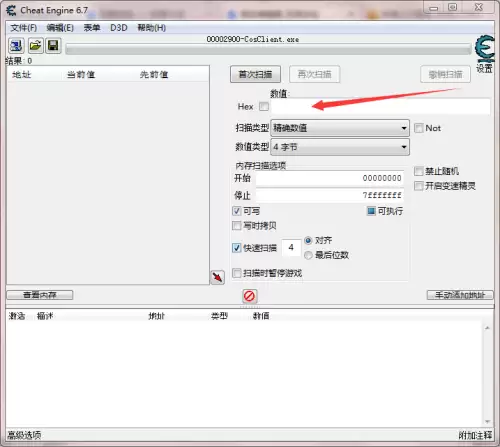Click the save floppy disk icon

[53, 45]
